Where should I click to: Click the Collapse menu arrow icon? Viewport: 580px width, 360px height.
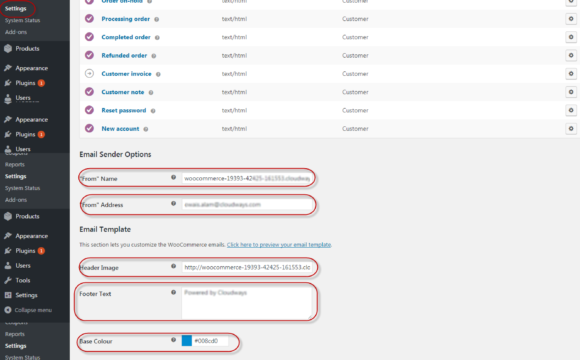pyautogui.click(x=8, y=310)
